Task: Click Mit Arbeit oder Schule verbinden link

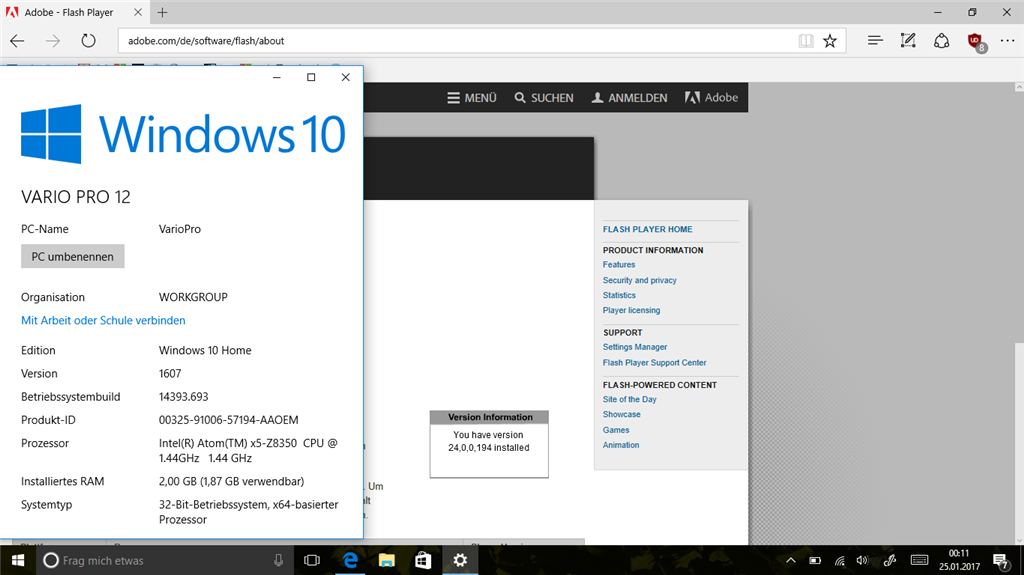Action: (103, 320)
